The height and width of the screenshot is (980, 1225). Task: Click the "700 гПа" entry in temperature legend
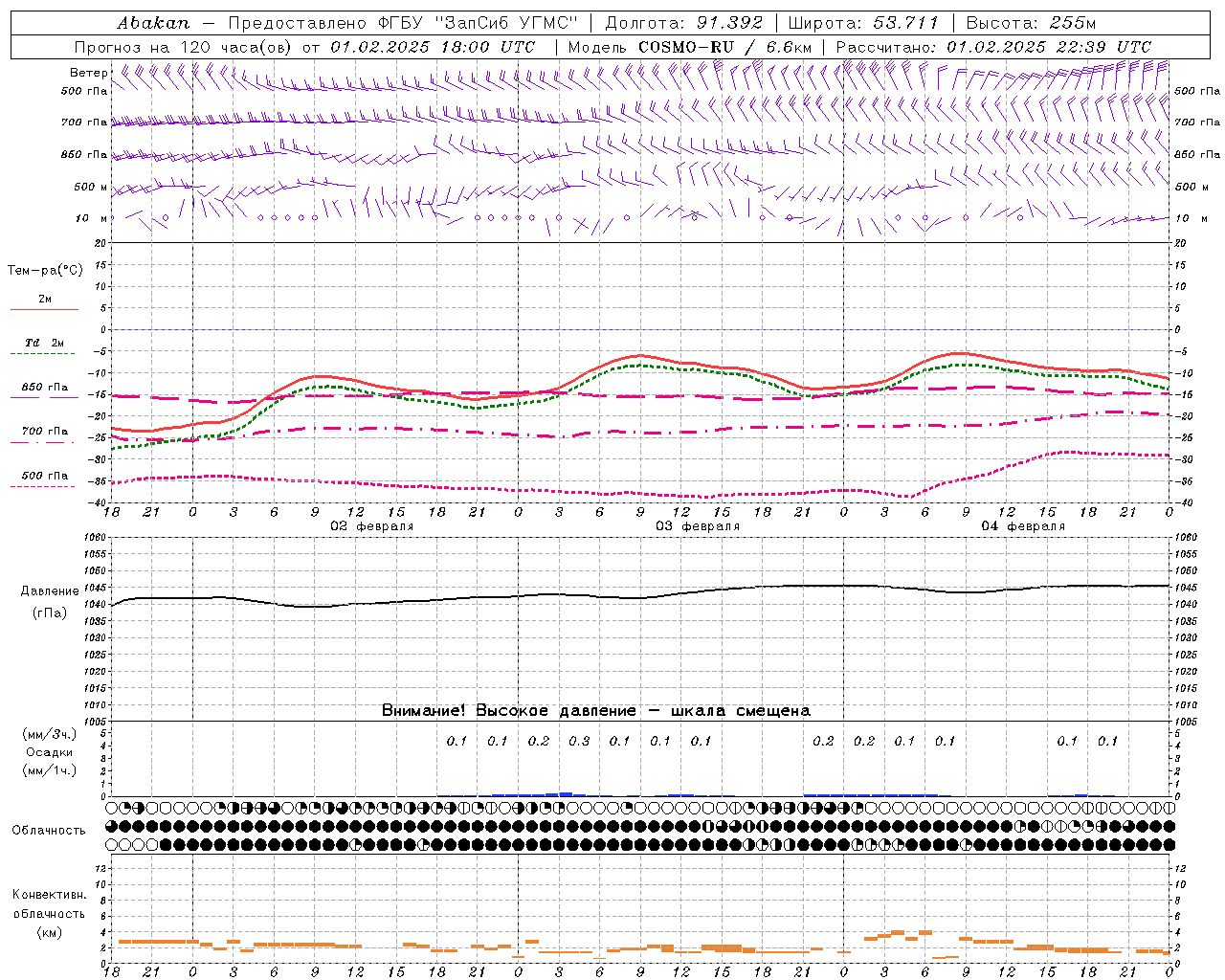point(45,432)
